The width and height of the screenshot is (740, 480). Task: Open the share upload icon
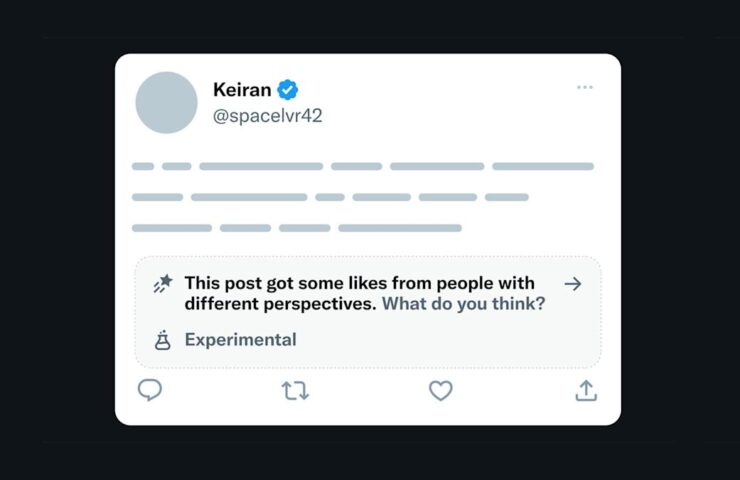(586, 391)
